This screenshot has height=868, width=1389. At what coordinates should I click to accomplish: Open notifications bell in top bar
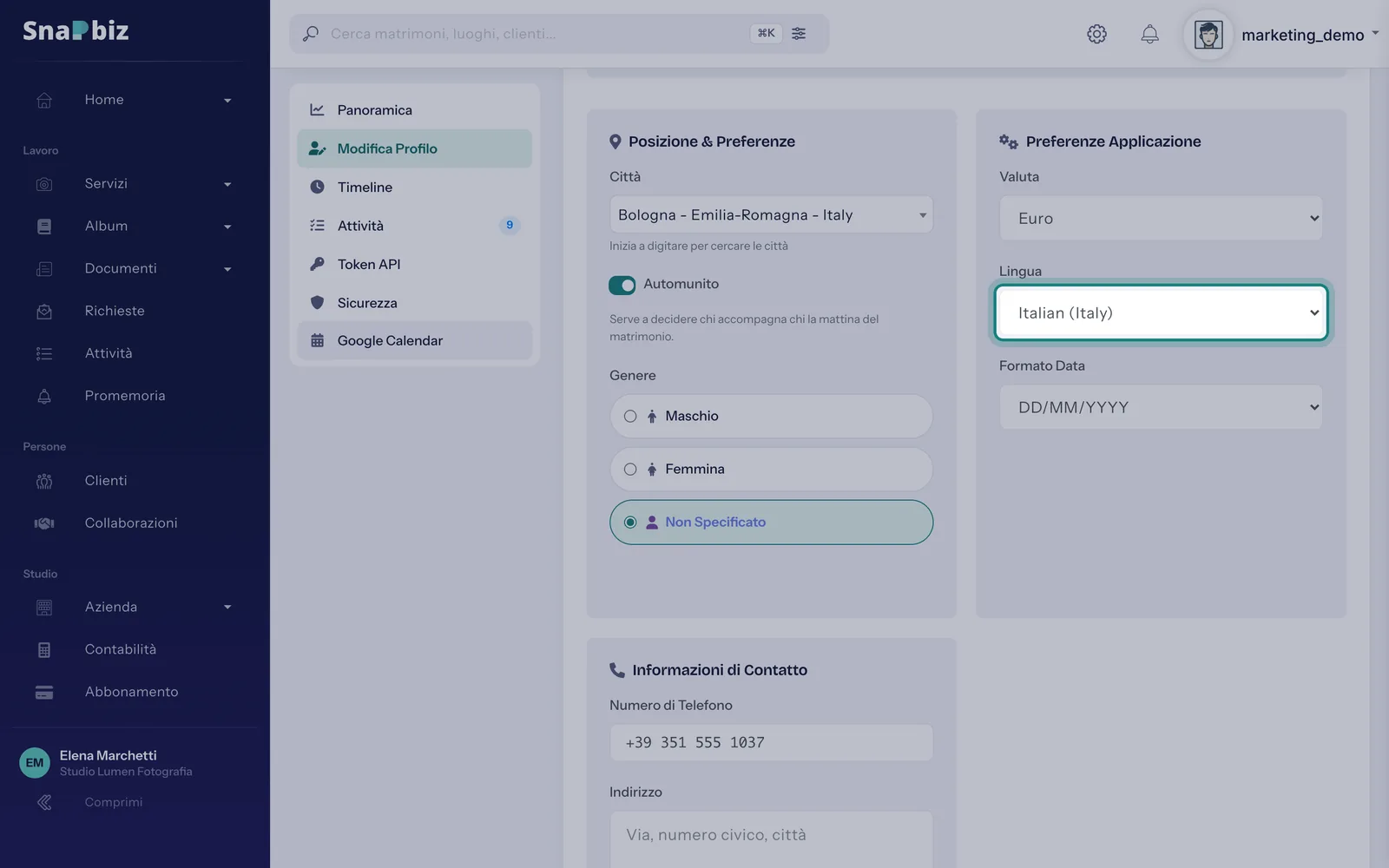pyautogui.click(x=1149, y=34)
